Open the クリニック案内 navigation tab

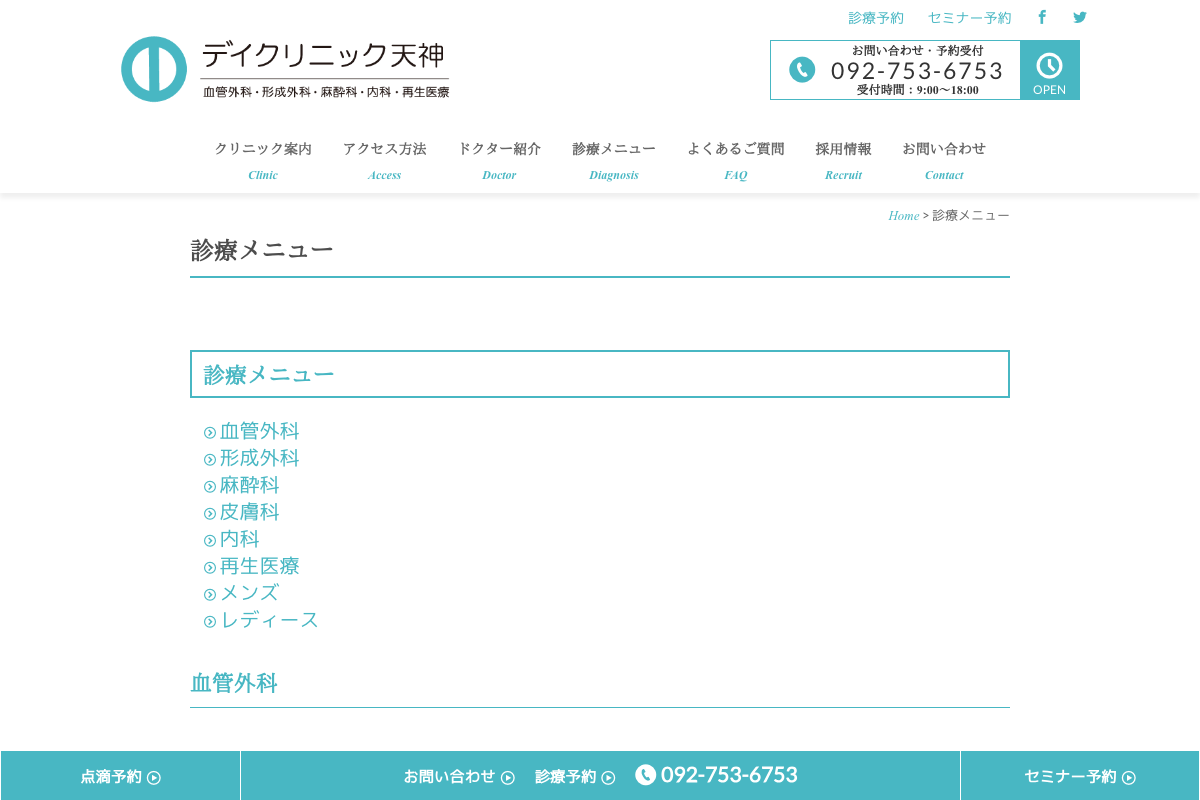(x=263, y=148)
